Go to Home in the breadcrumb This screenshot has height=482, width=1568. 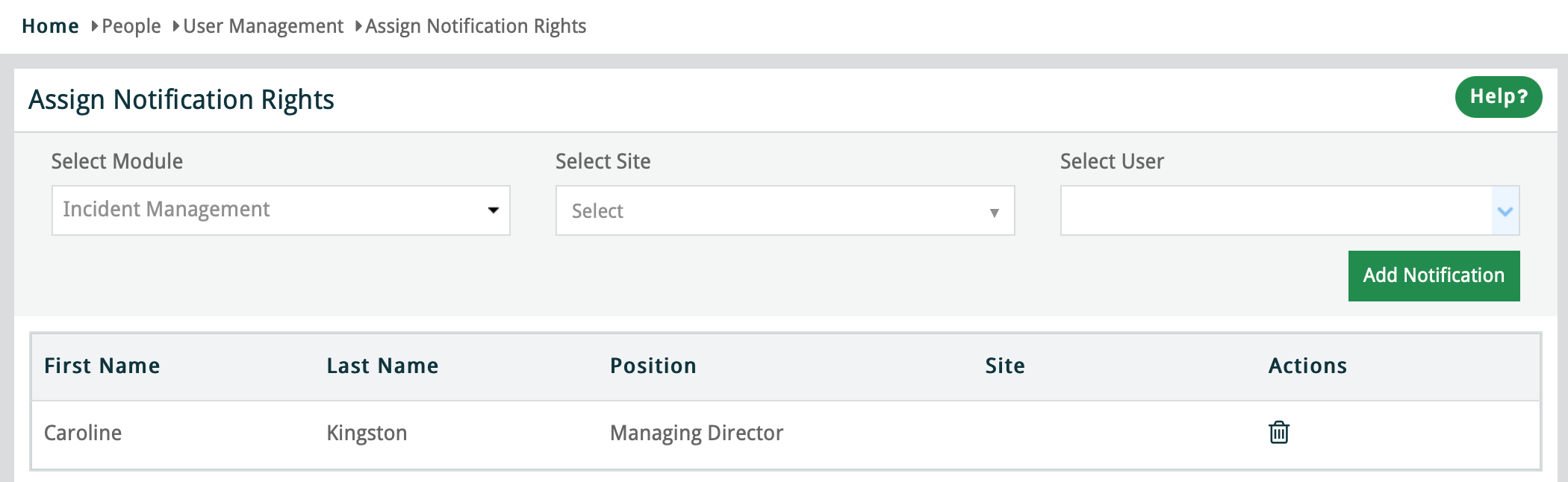50,26
